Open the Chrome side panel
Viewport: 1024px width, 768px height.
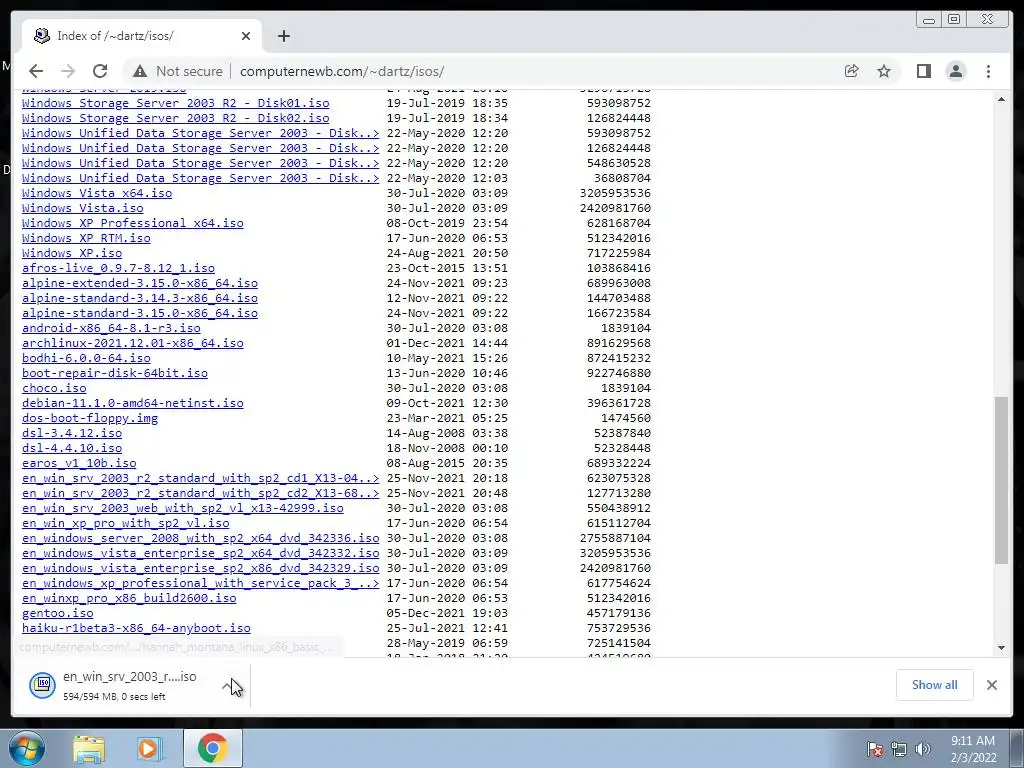(x=923, y=71)
